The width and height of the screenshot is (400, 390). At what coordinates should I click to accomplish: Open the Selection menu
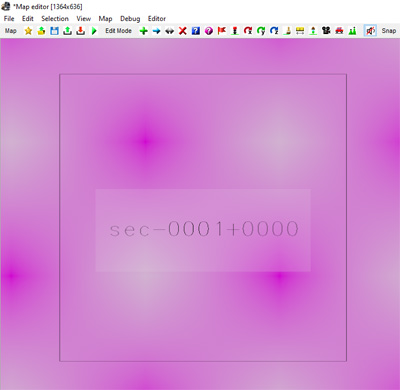pyautogui.click(x=55, y=19)
